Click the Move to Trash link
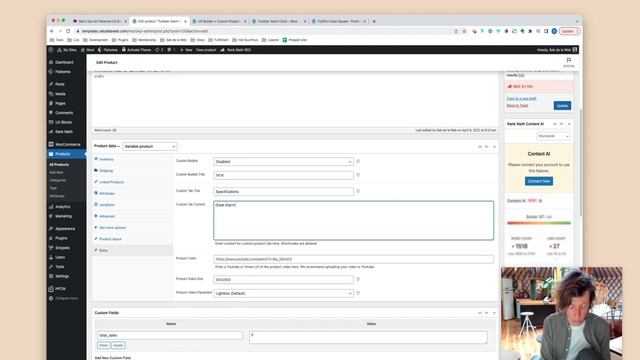This screenshot has width=640, height=360. click(517, 105)
